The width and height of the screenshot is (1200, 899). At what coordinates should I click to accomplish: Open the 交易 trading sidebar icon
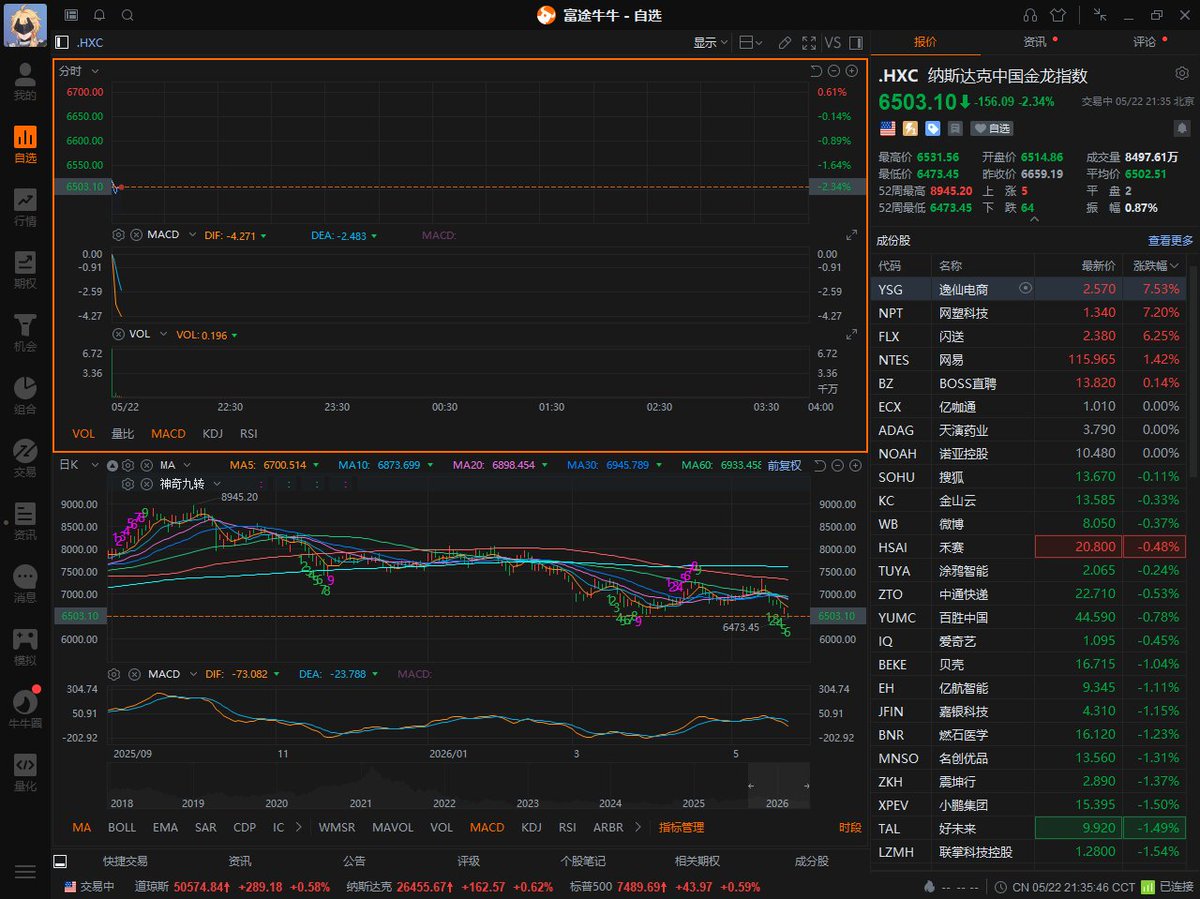[25, 459]
